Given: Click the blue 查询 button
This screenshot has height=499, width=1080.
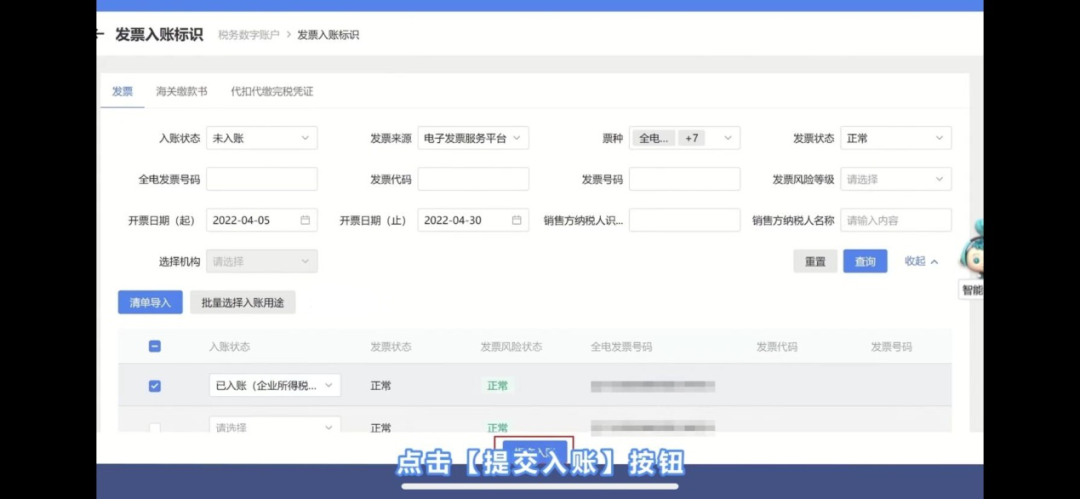Looking at the screenshot, I should click(x=865, y=261).
